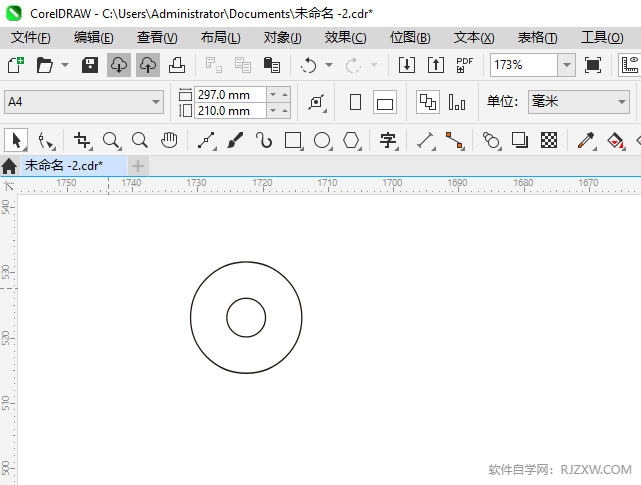Switch to landscape orientation
Screen dimensions: 641x485
pos(385,102)
